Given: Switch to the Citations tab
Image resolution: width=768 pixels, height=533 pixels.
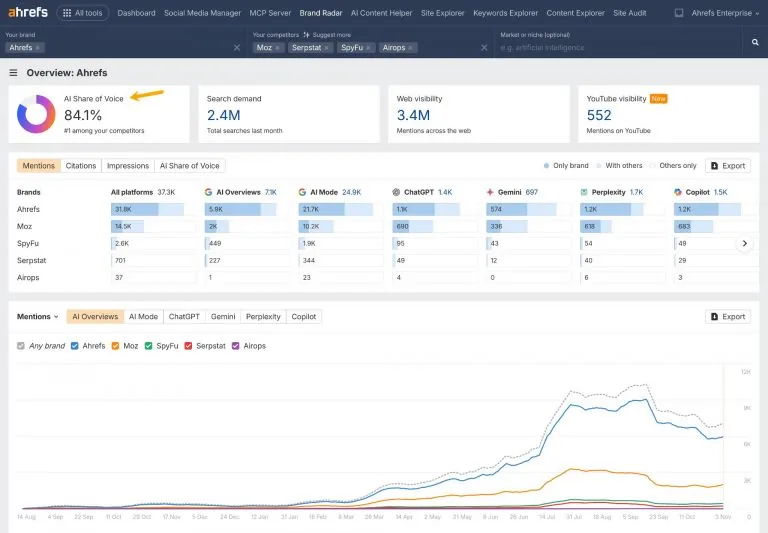Looking at the screenshot, I should [81, 166].
